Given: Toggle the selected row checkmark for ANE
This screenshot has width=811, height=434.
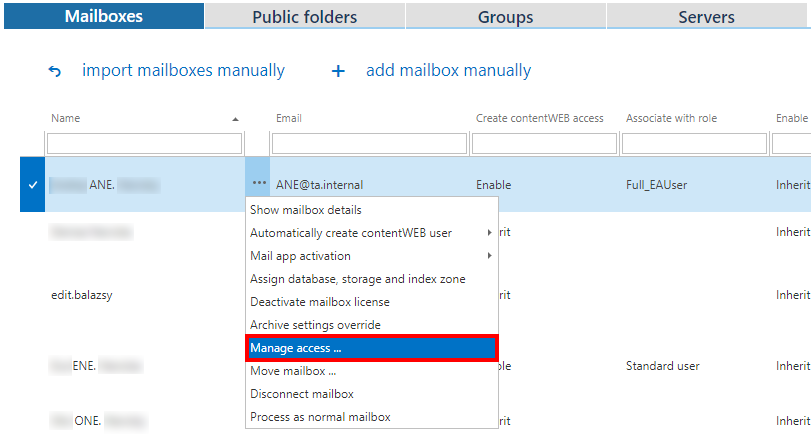Looking at the screenshot, I should pyautogui.click(x=33, y=184).
